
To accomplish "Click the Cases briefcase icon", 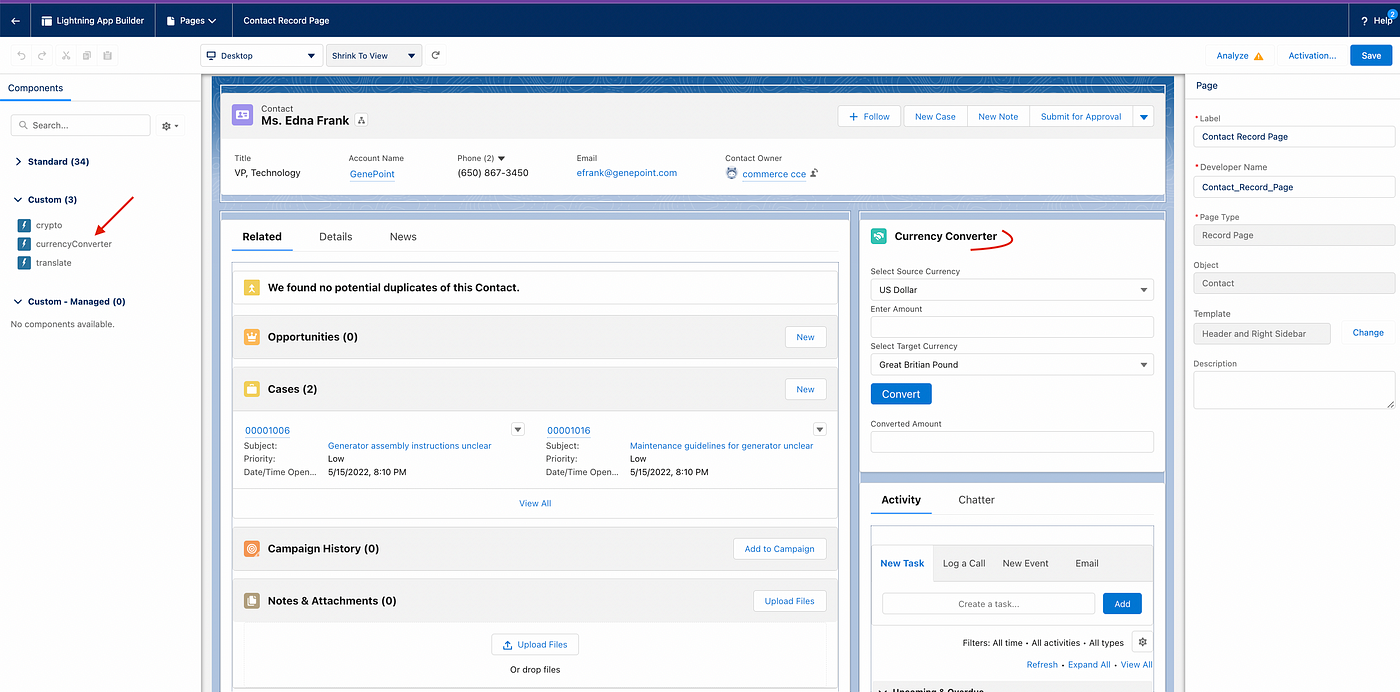I will [x=252, y=389].
